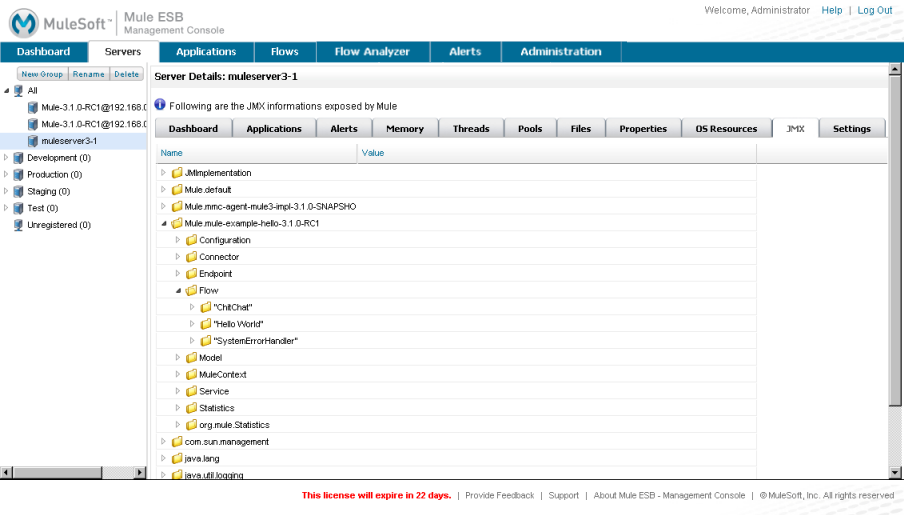This screenshot has height=515, width=904.
Task: Switch to the Flow Analyzer tab
Action: 372,52
